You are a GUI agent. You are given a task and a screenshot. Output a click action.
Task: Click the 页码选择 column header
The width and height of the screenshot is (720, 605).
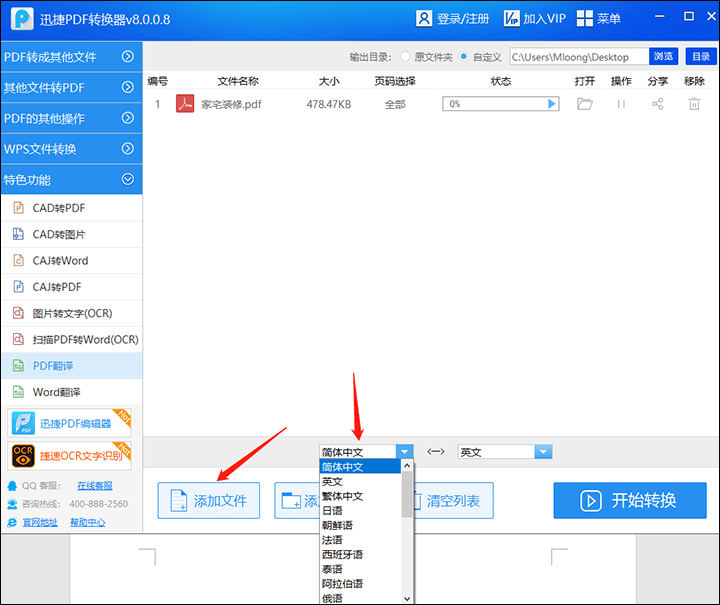tap(395, 81)
